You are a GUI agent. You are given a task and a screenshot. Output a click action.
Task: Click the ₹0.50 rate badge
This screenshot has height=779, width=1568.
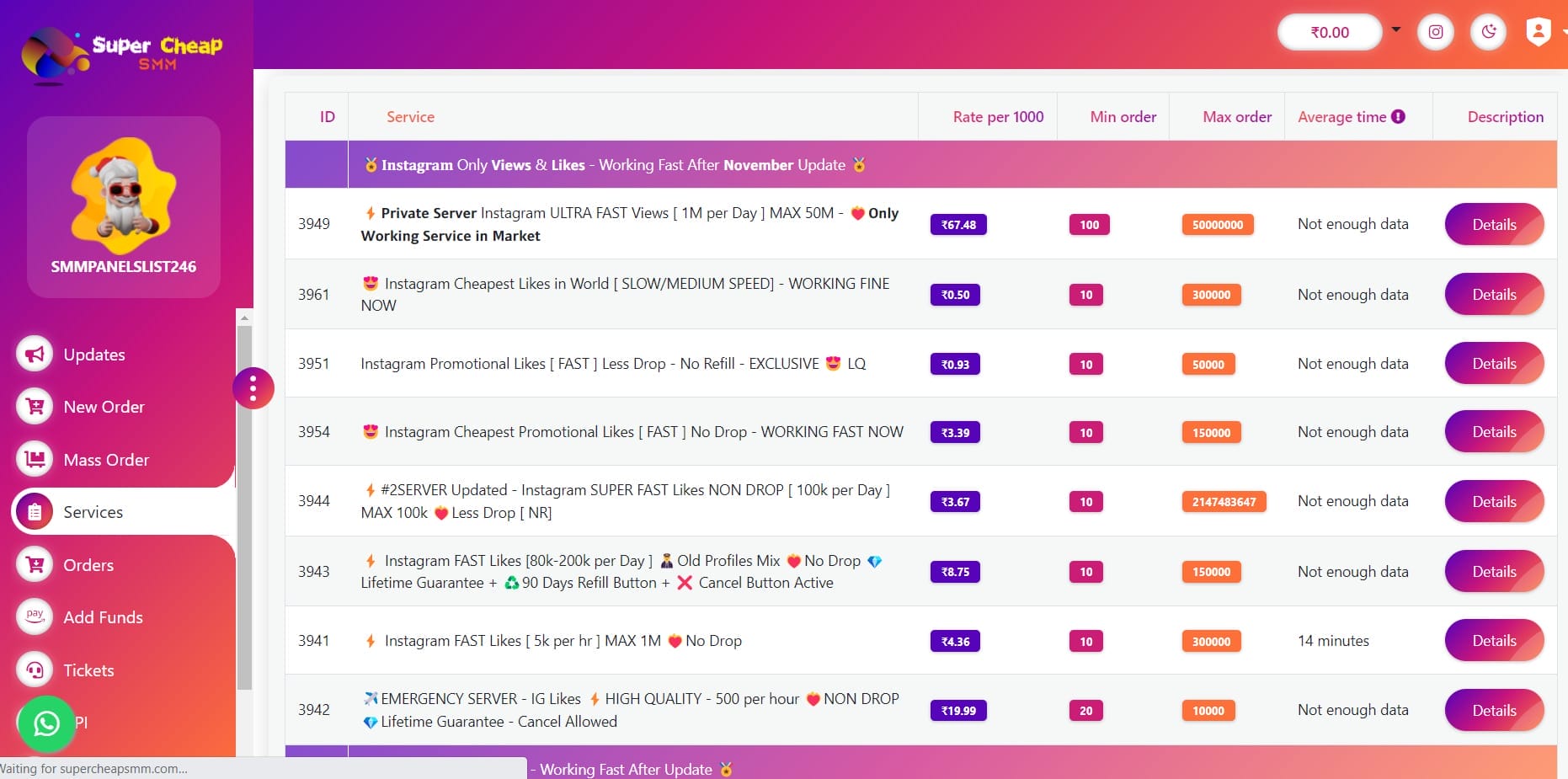coord(955,295)
